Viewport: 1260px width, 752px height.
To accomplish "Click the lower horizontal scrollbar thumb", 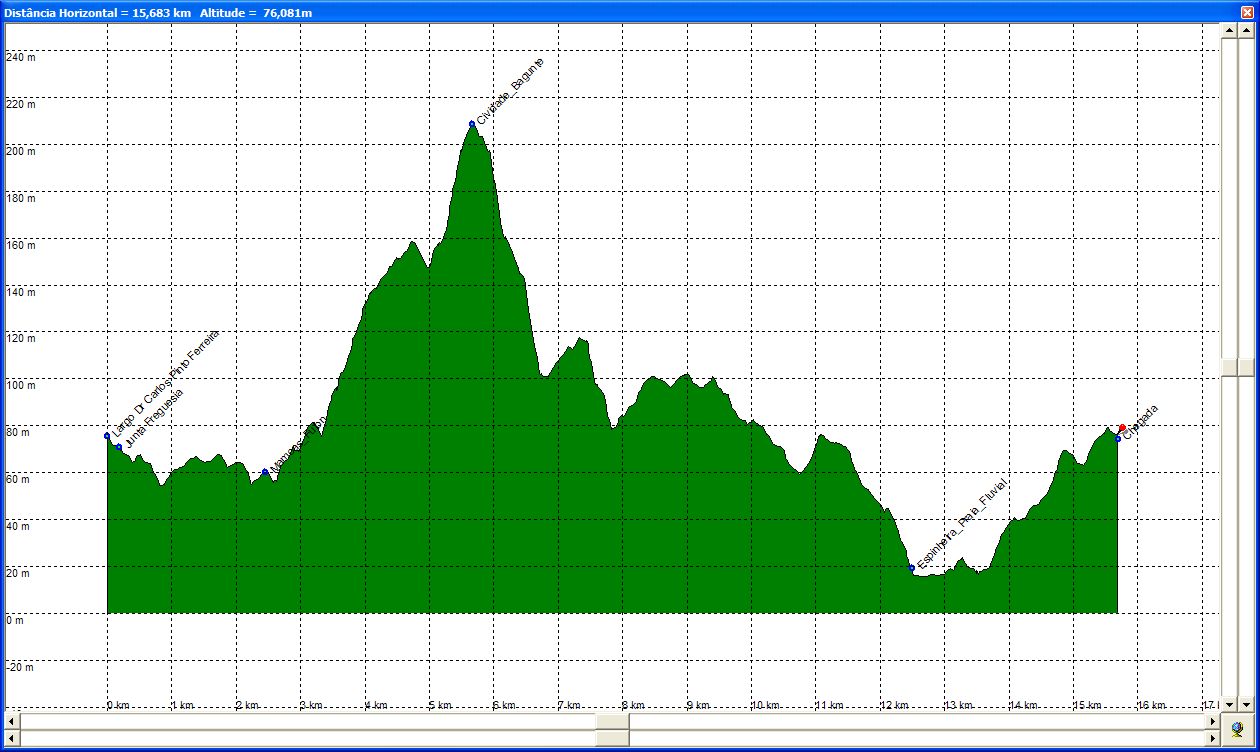I will tap(613, 738).
